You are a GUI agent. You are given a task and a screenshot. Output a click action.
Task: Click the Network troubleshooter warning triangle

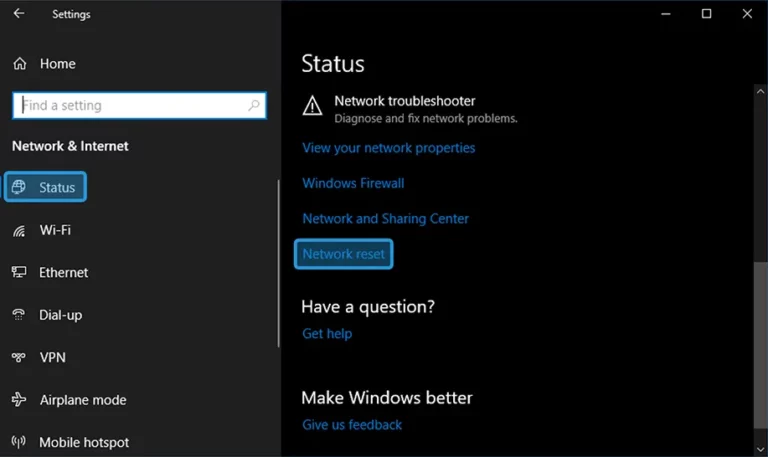click(312, 105)
